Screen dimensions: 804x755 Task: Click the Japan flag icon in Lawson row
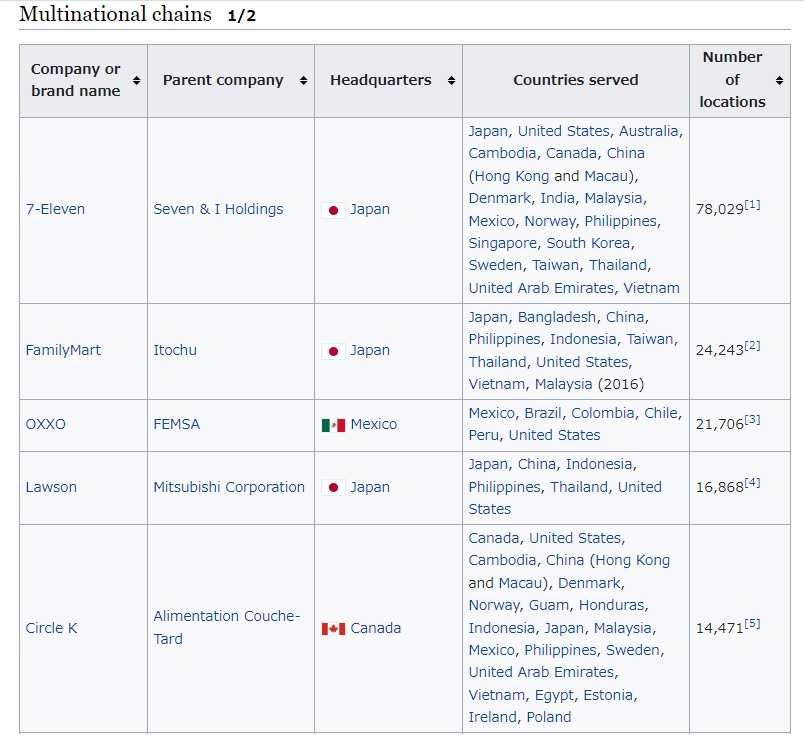point(333,487)
